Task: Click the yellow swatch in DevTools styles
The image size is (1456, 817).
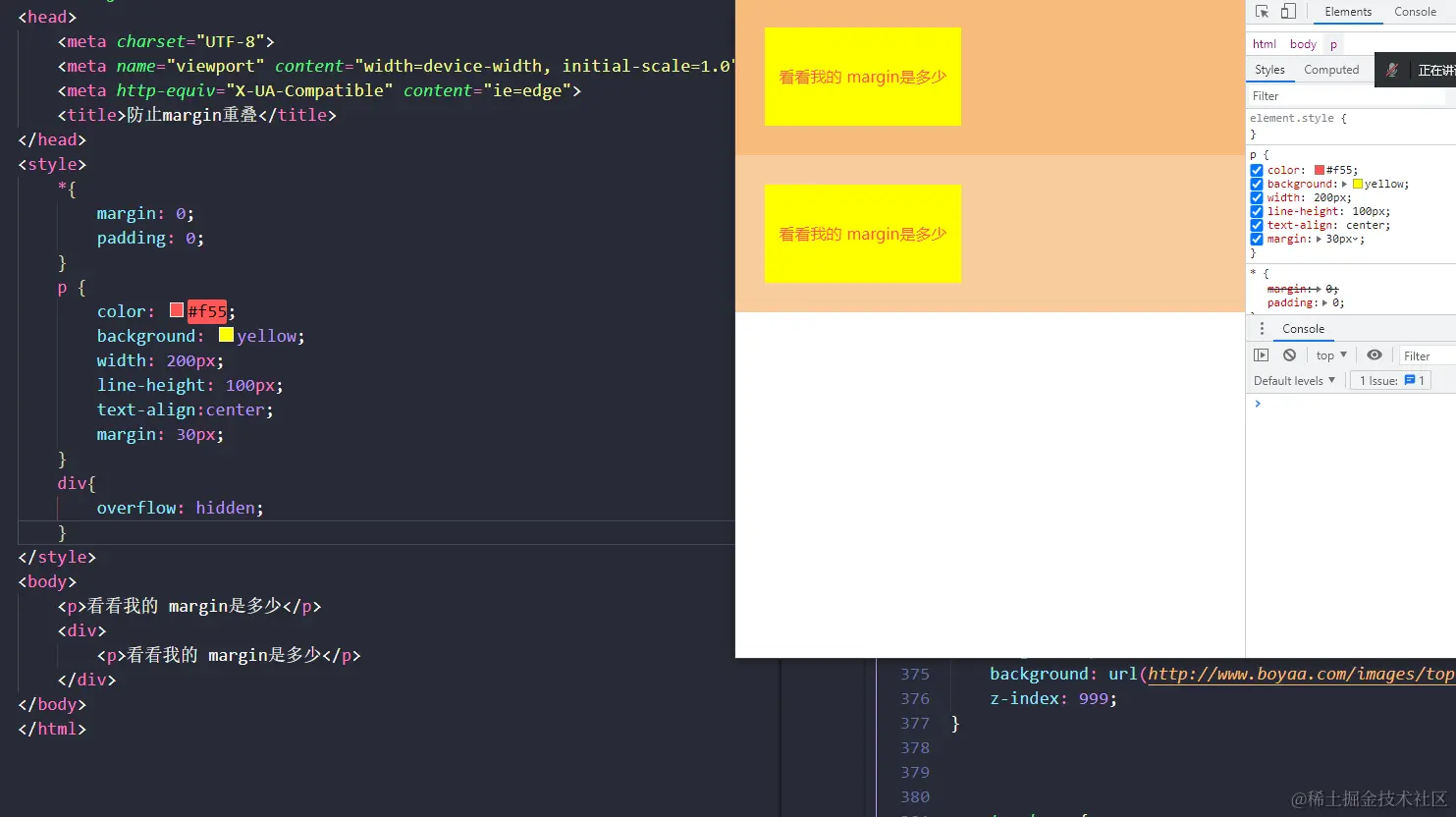Action: [x=1358, y=184]
